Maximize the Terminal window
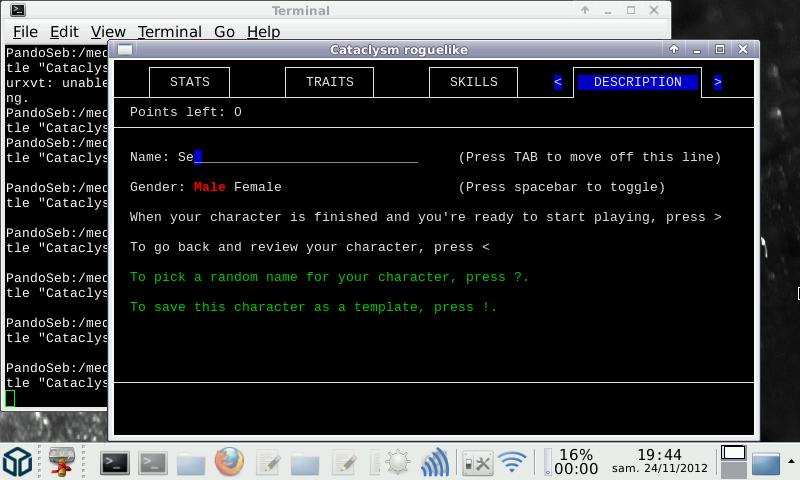Image resolution: width=800 pixels, height=480 pixels. (x=631, y=10)
